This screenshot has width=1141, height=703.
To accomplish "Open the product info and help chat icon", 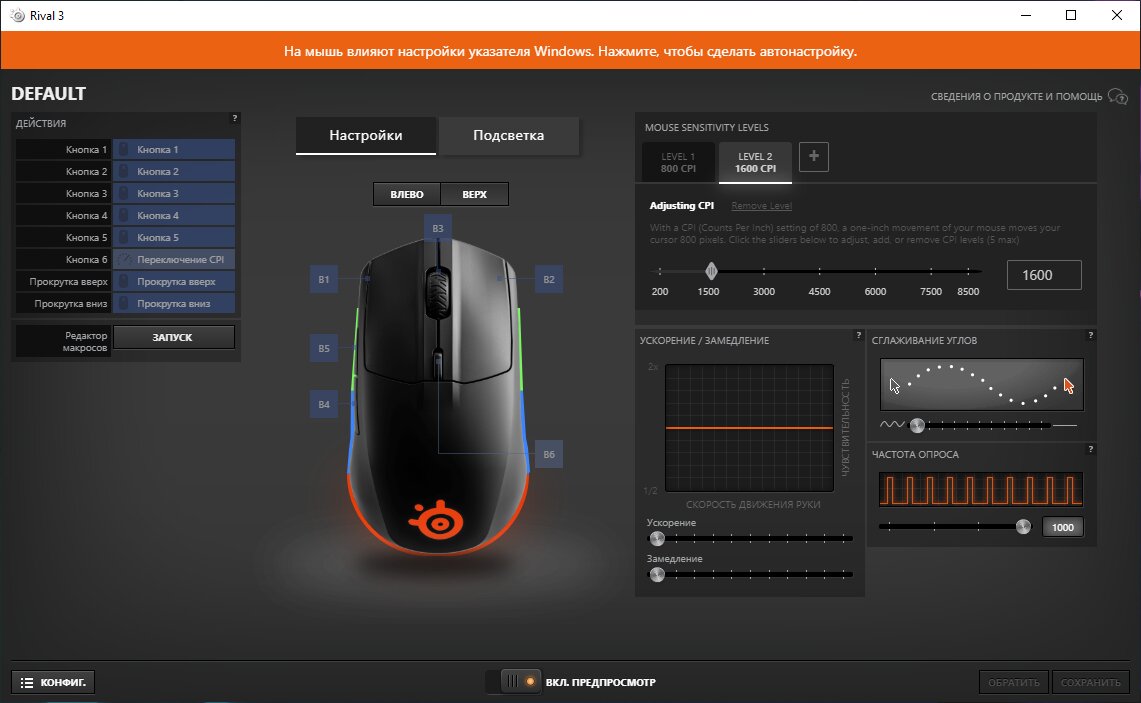I will click(x=1117, y=96).
